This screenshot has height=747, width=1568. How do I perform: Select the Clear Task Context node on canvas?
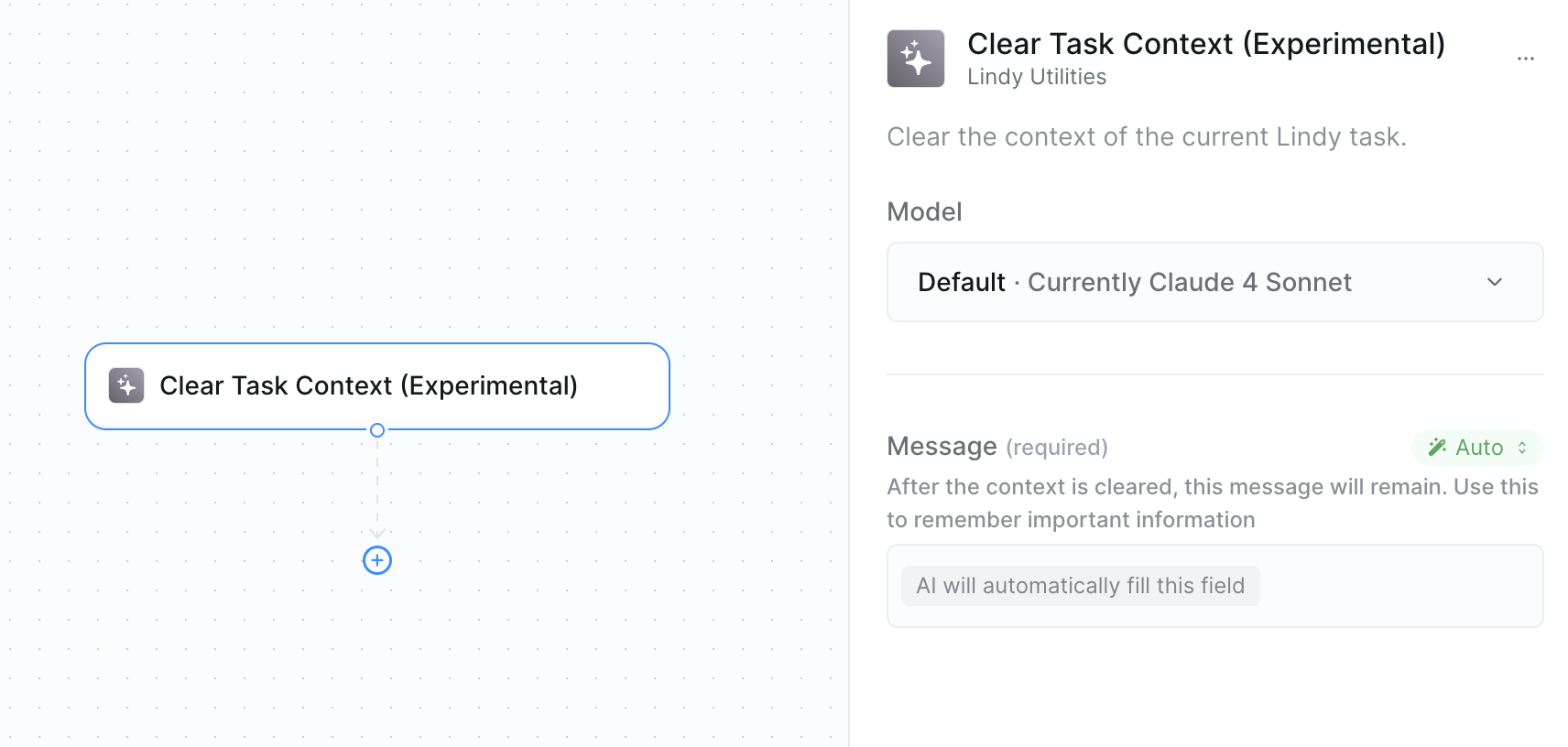pos(377,385)
